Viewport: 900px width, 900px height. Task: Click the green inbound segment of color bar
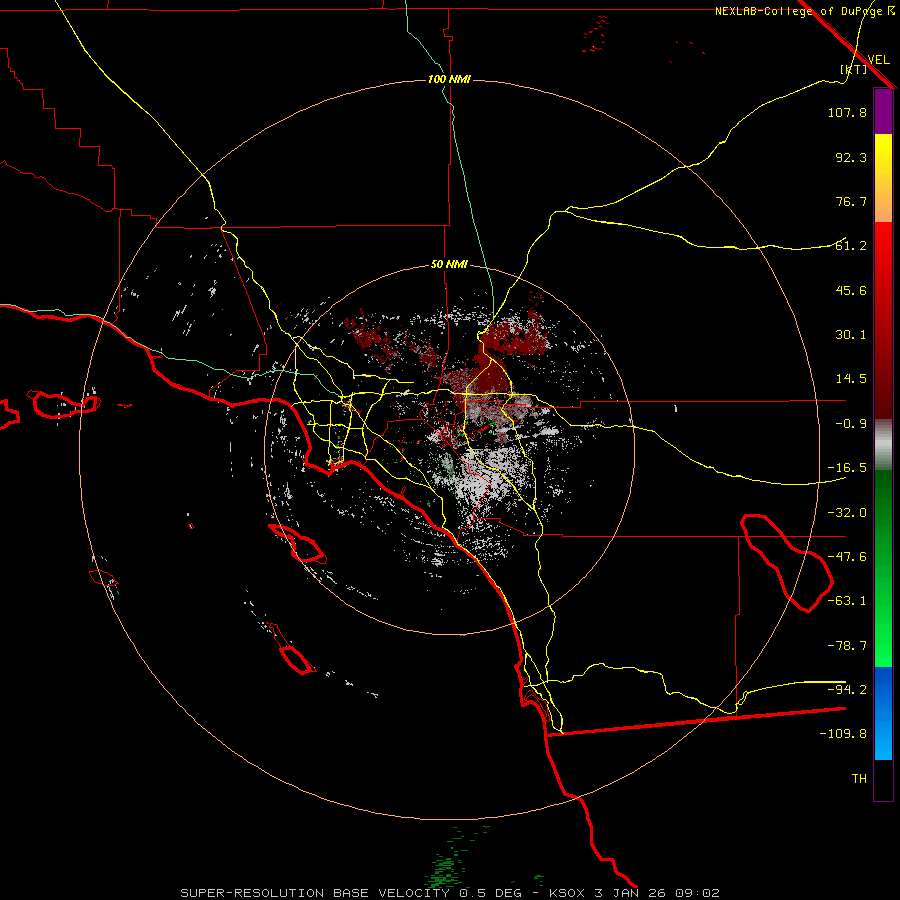coord(883,568)
